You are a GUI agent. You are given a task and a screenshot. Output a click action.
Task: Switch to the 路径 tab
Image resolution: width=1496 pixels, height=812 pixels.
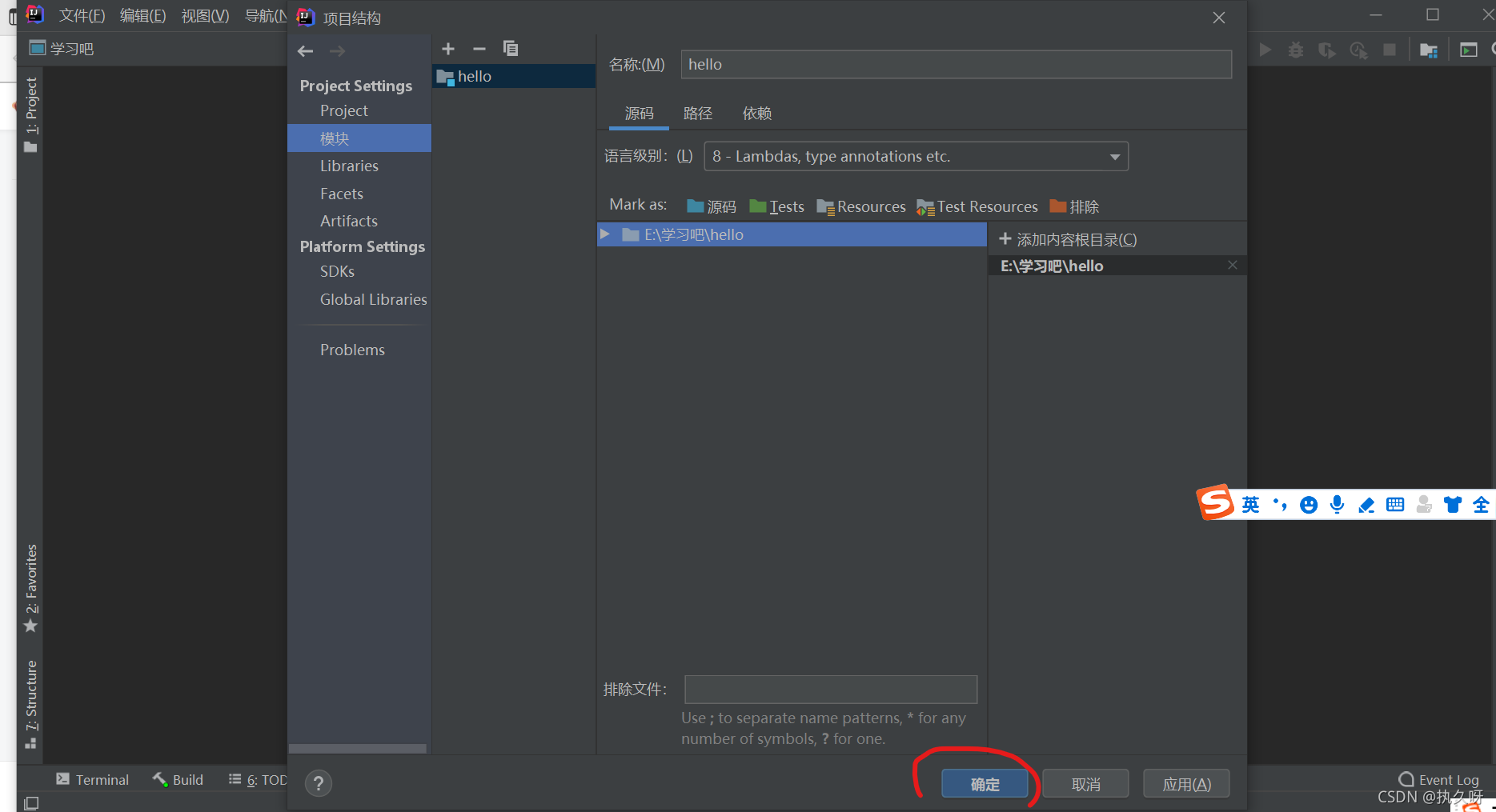click(697, 113)
